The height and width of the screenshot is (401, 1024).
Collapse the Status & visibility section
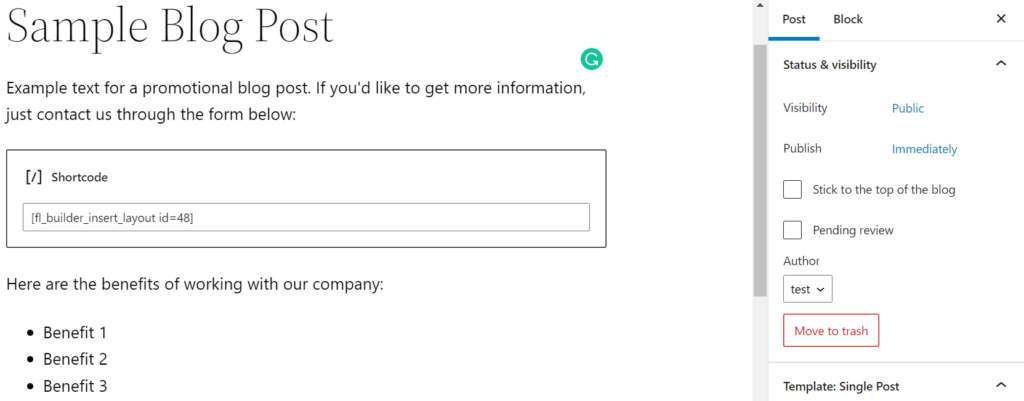click(x=1001, y=65)
